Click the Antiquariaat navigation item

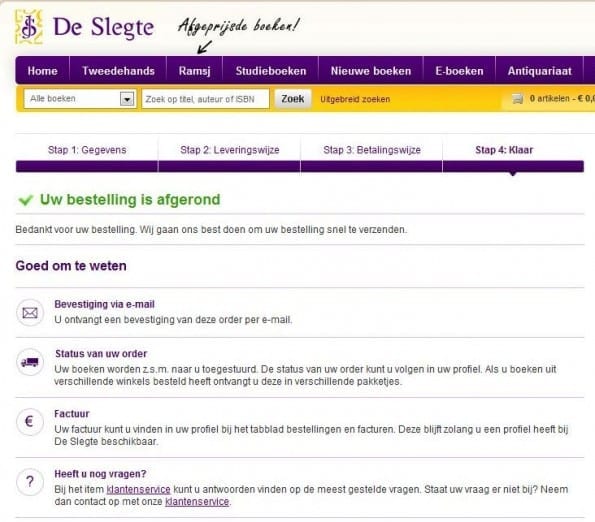539,71
